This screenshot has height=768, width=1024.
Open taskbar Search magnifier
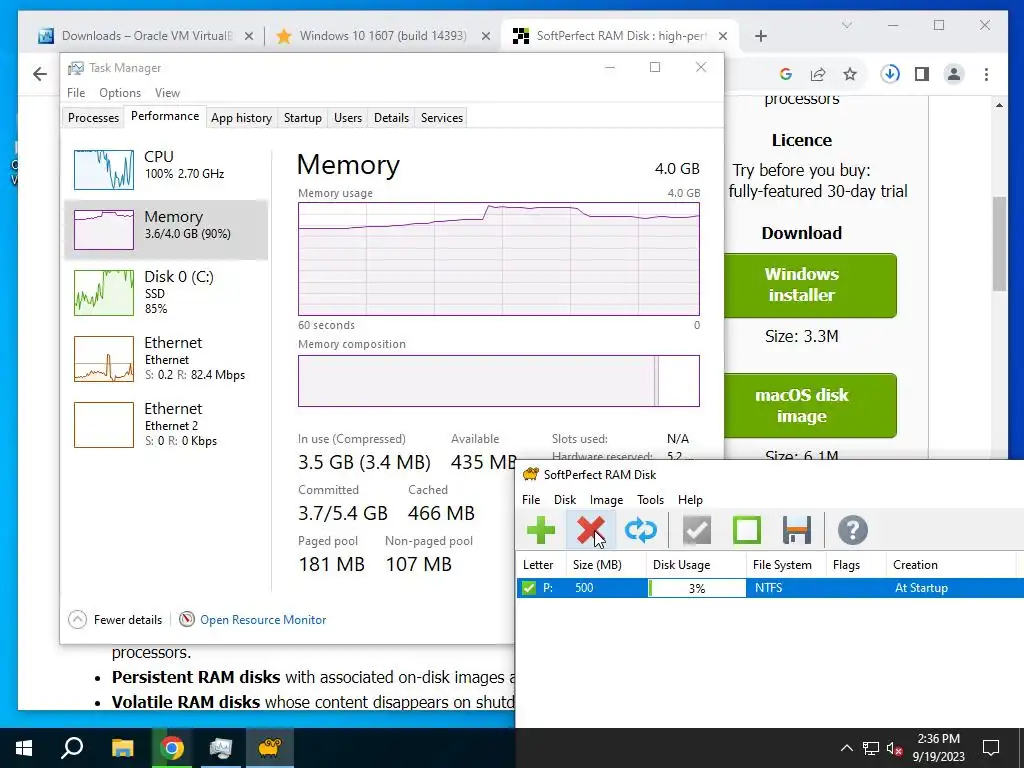72,748
